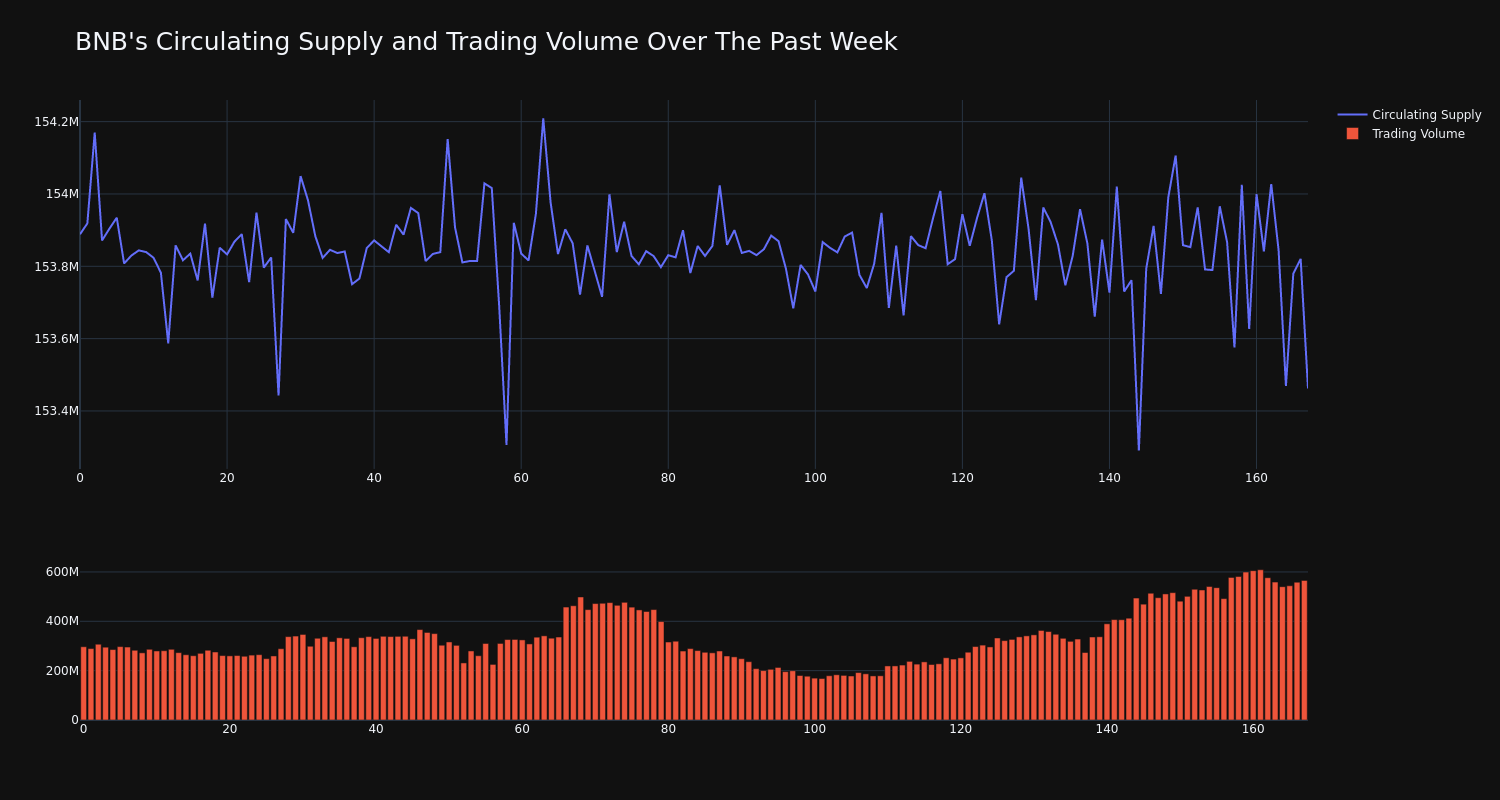Viewport: 1500px width, 800px height.
Task: Click the tallest volume bar near 161
Action: pyautogui.click(x=1260, y=645)
